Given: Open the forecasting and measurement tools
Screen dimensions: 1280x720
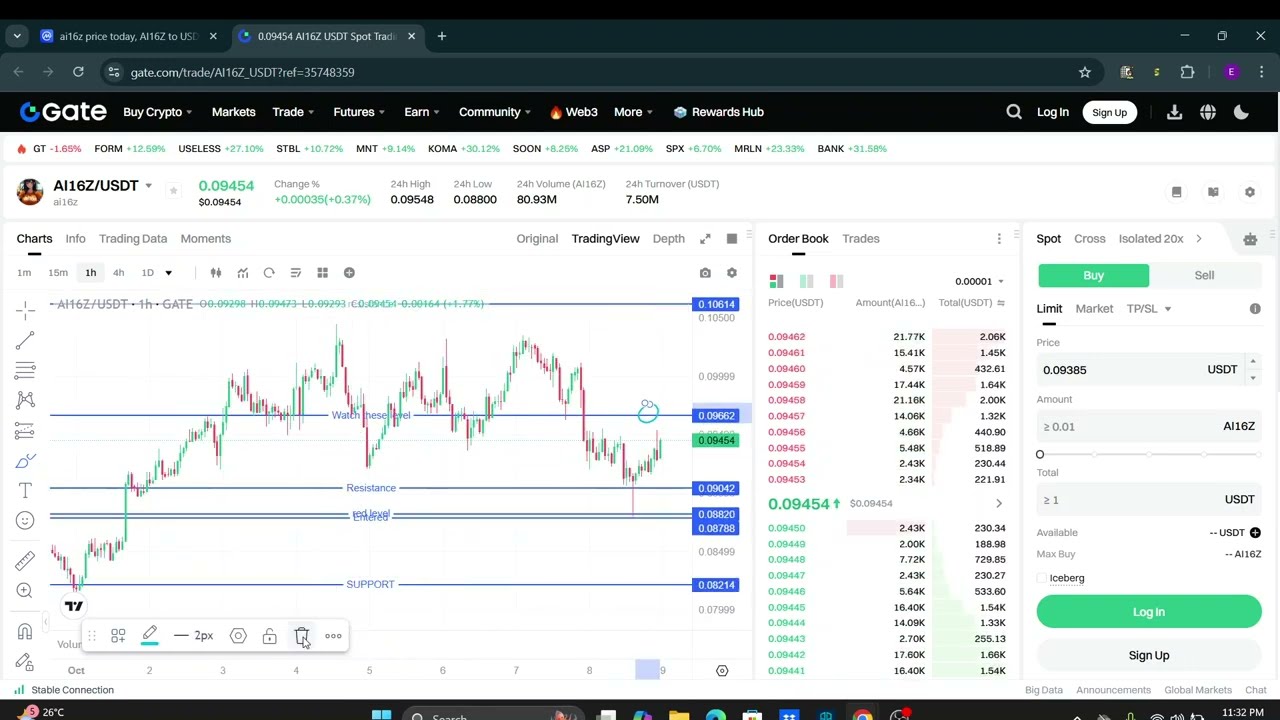Looking at the screenshot, I should 25,431.
